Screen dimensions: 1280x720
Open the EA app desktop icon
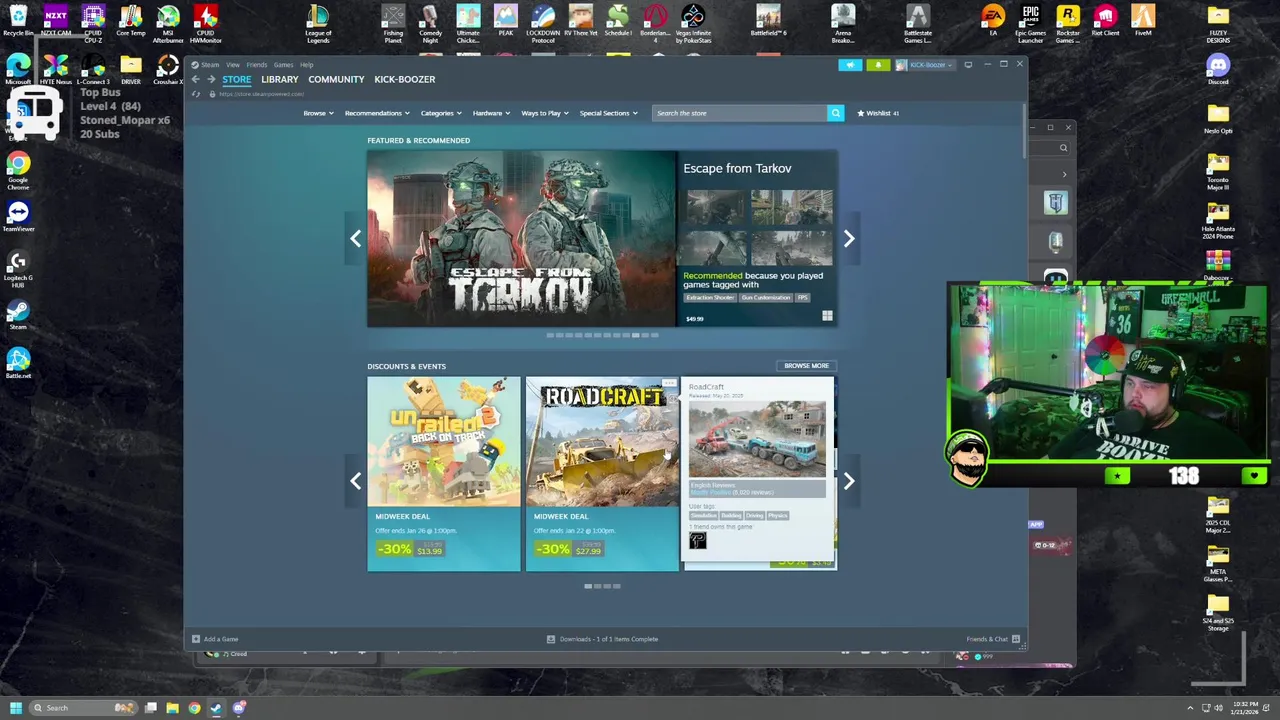pos(993,22)
